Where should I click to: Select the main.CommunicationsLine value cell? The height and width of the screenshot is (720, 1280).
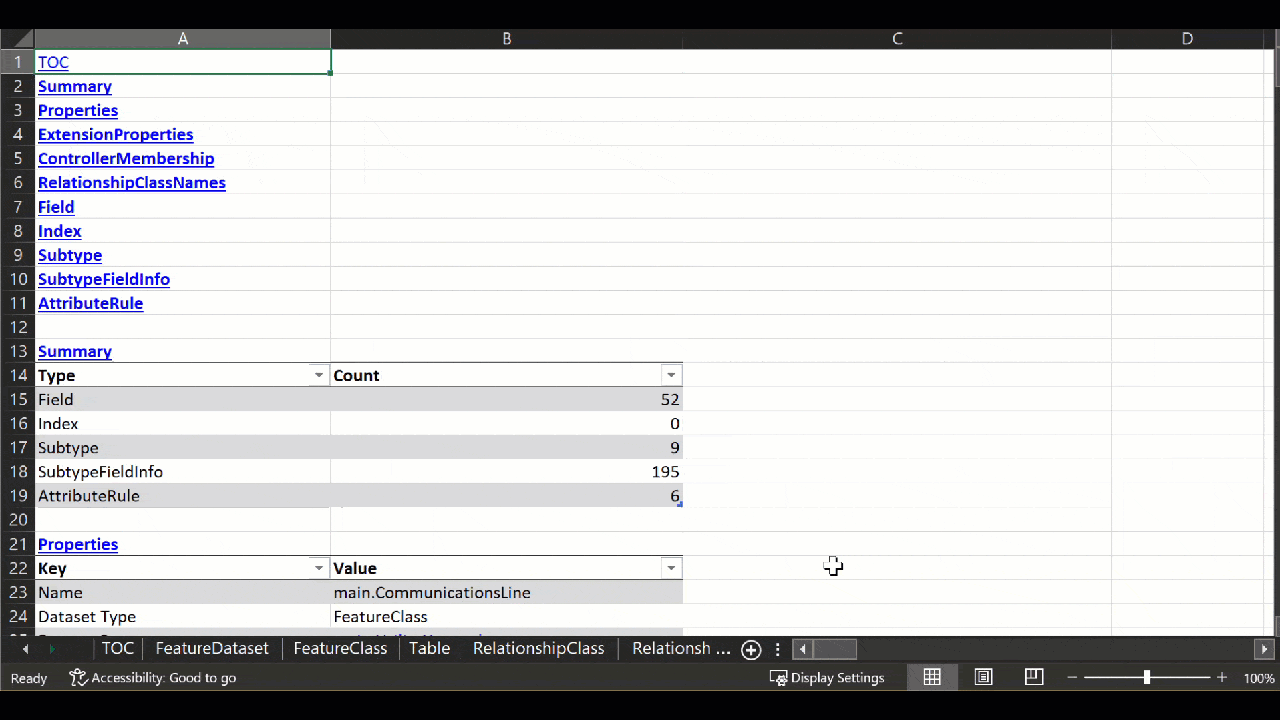(x=507, y=592)
